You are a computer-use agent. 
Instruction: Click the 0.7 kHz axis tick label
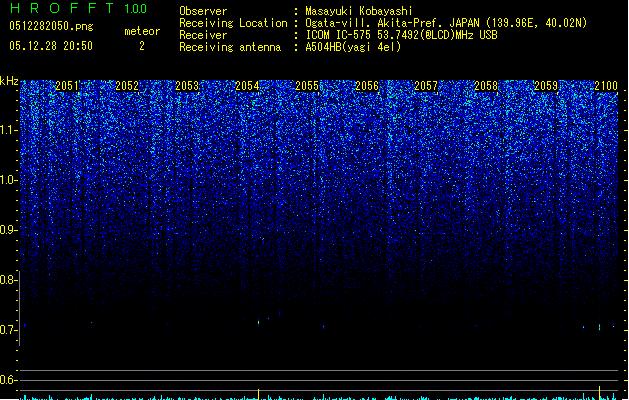9,330
